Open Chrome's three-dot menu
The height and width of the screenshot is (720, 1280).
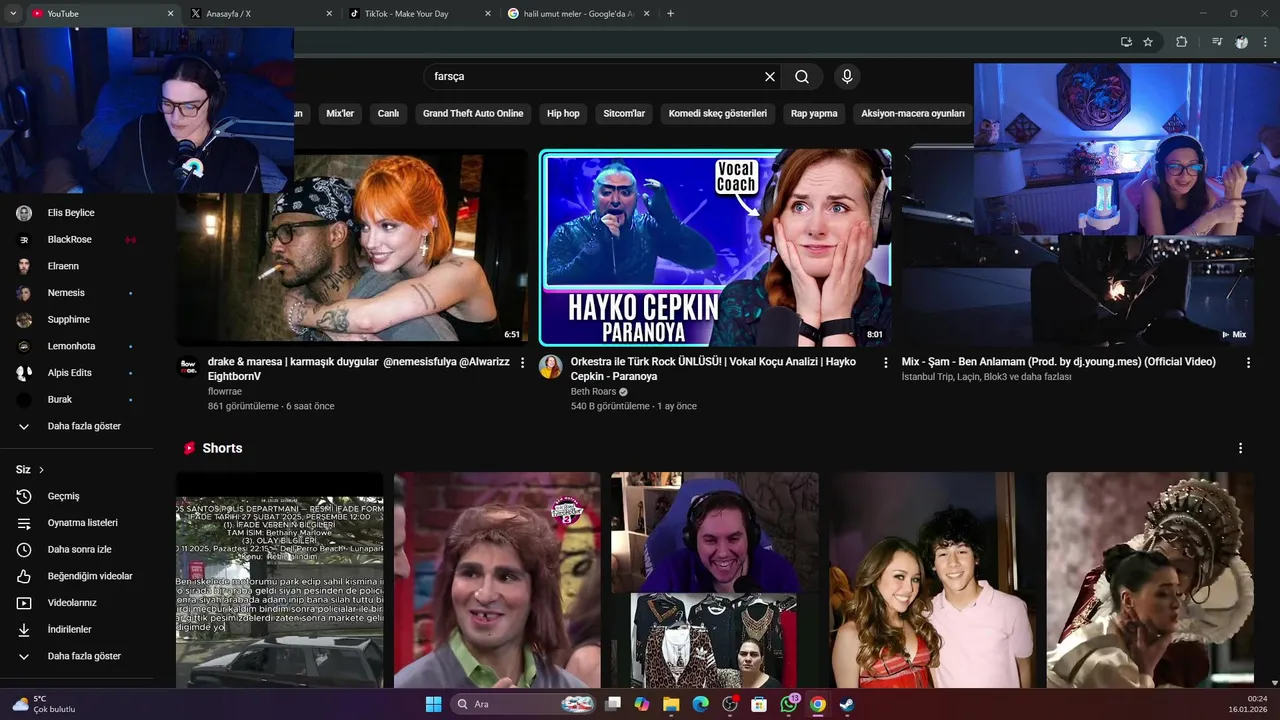[x=1265, y=42]
